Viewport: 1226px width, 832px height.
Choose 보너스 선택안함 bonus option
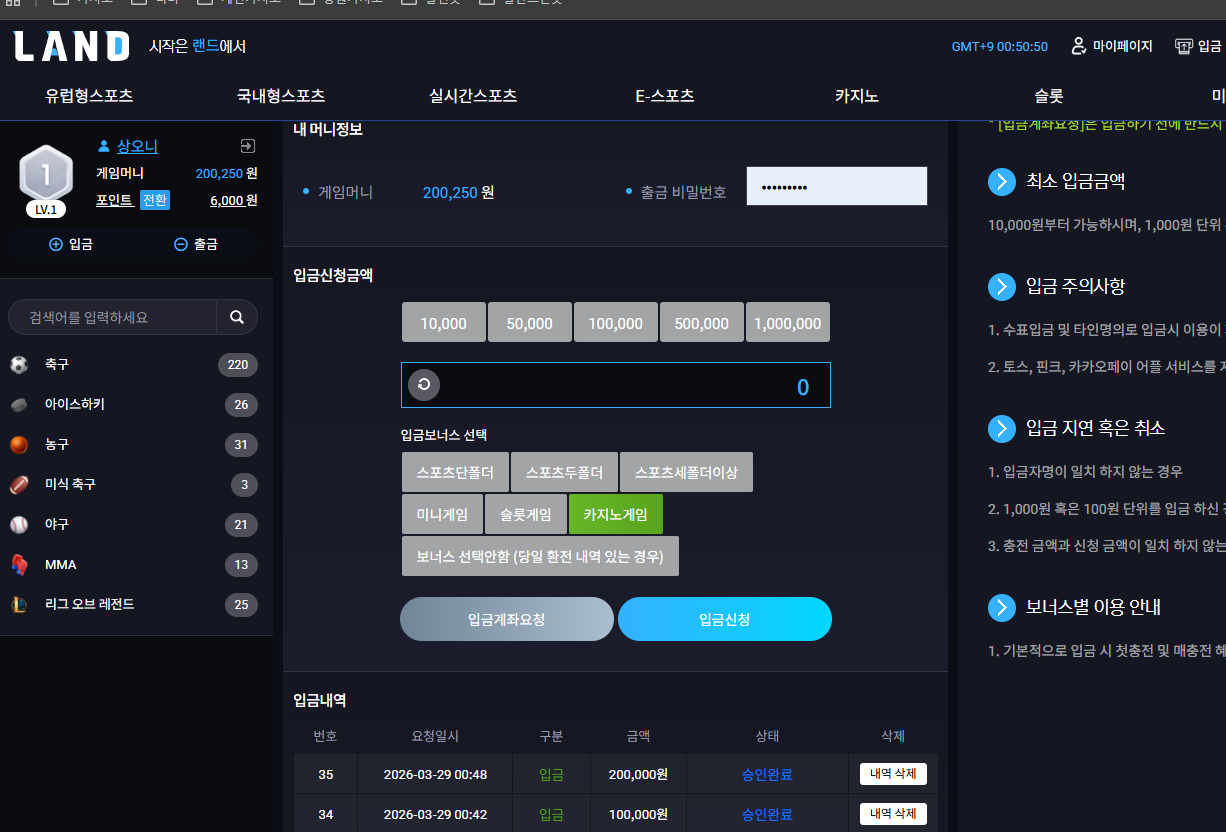[x=540, y=556]
